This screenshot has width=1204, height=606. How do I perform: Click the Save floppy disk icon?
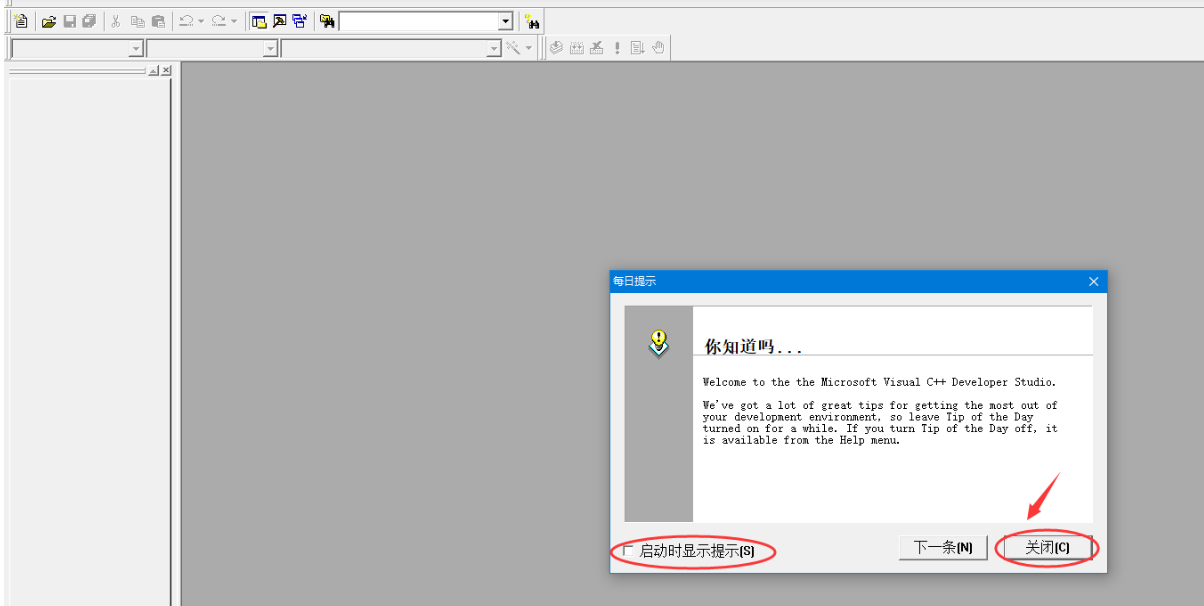(x=70, y=21)
